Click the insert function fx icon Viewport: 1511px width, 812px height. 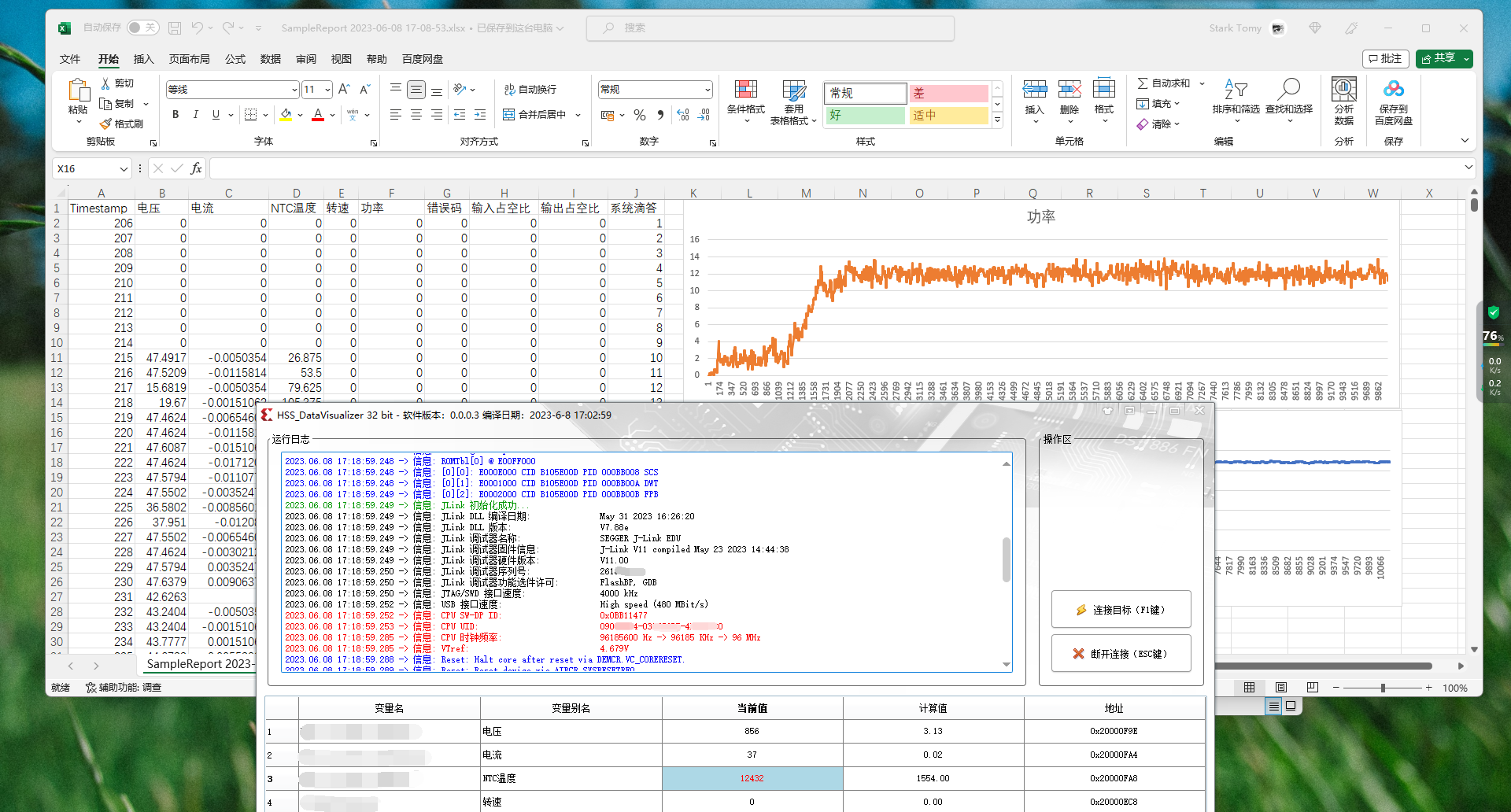[x=197, y=168]
